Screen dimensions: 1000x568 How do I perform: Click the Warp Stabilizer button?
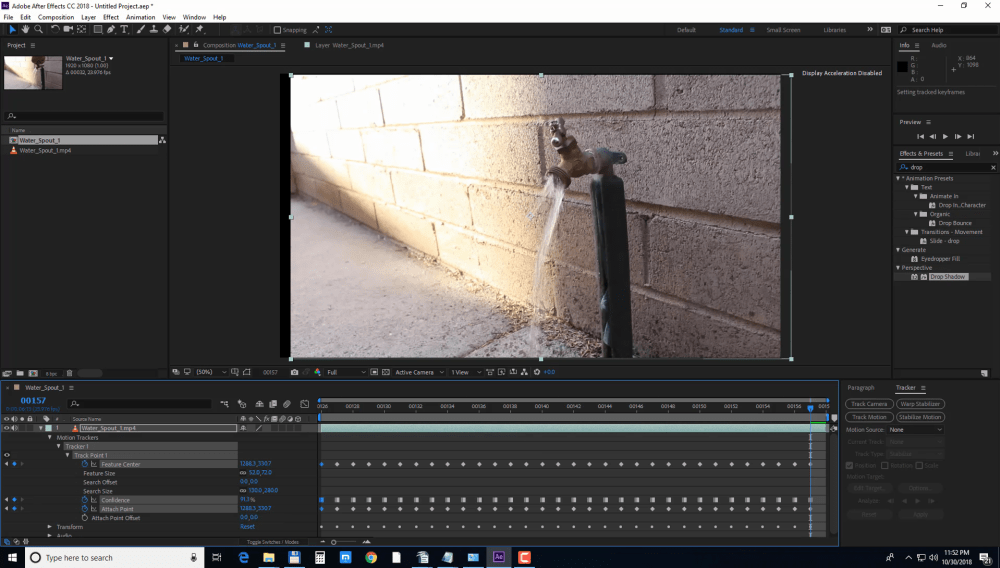(x=920, y=404)
